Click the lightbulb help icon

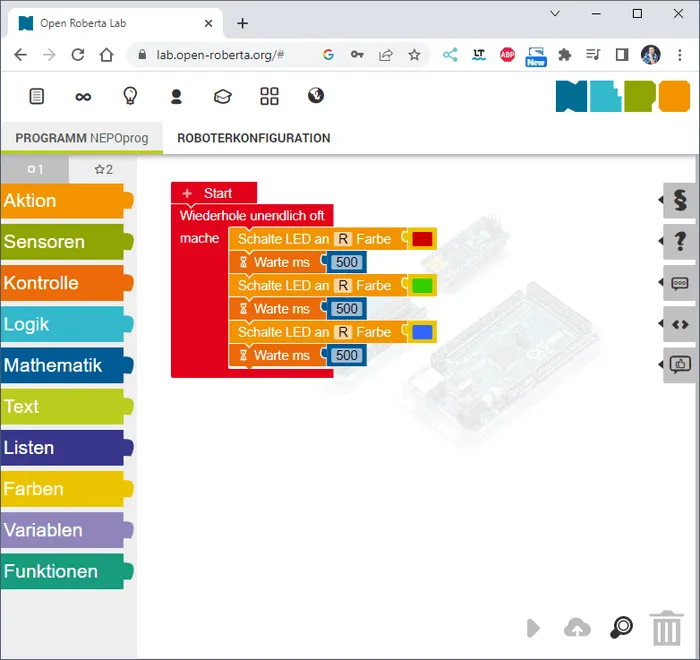(x=130, y=96)
